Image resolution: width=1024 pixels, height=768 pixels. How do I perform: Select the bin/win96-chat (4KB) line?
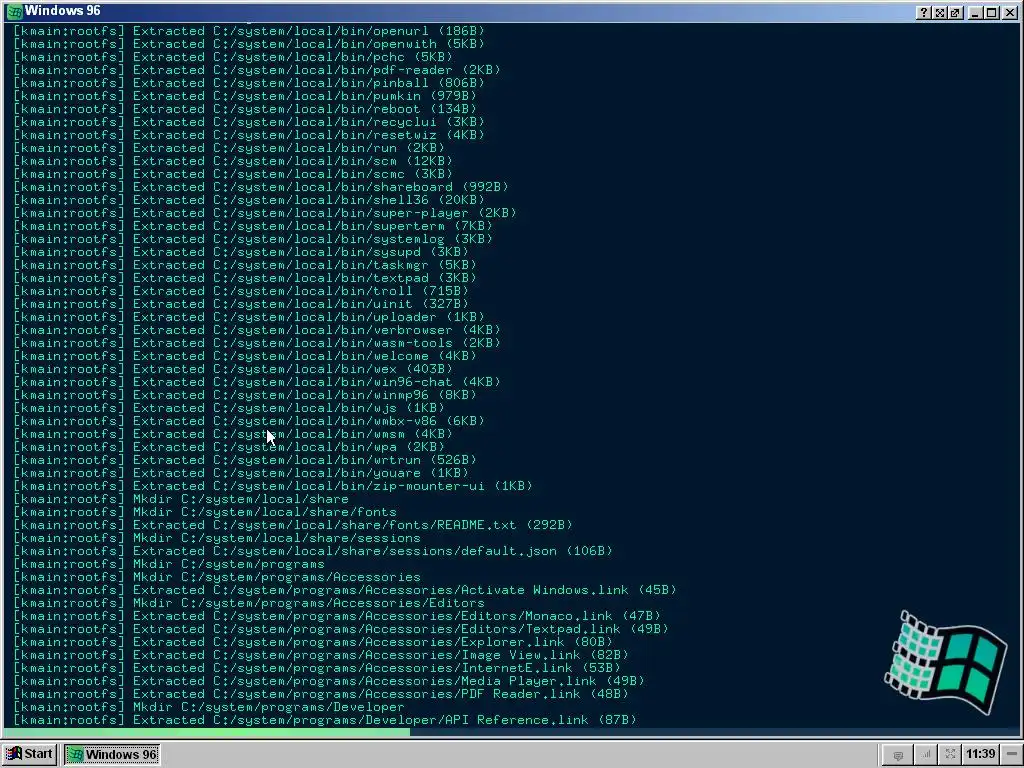[257, 382]
